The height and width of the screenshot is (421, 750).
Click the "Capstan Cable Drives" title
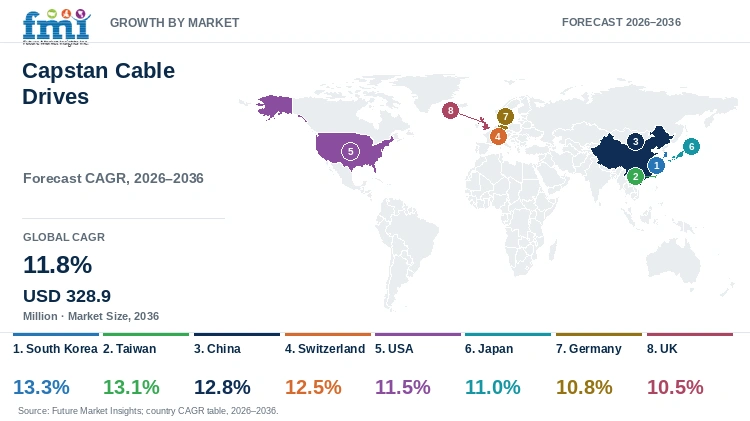99,83
